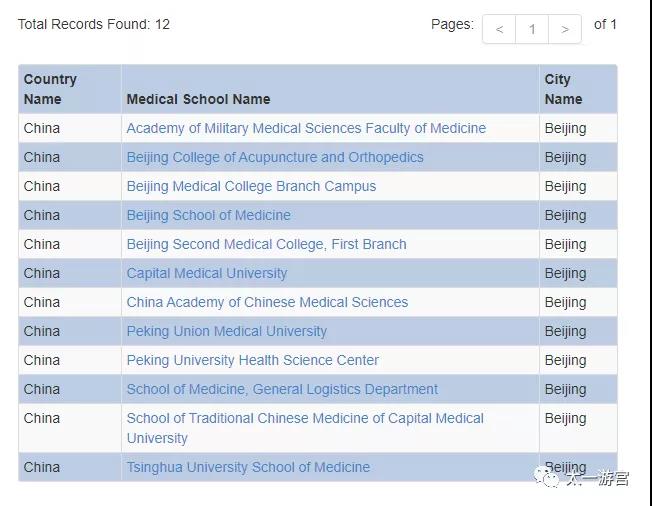Open School of Traditional Chinese Medicine link

point(305,428)
